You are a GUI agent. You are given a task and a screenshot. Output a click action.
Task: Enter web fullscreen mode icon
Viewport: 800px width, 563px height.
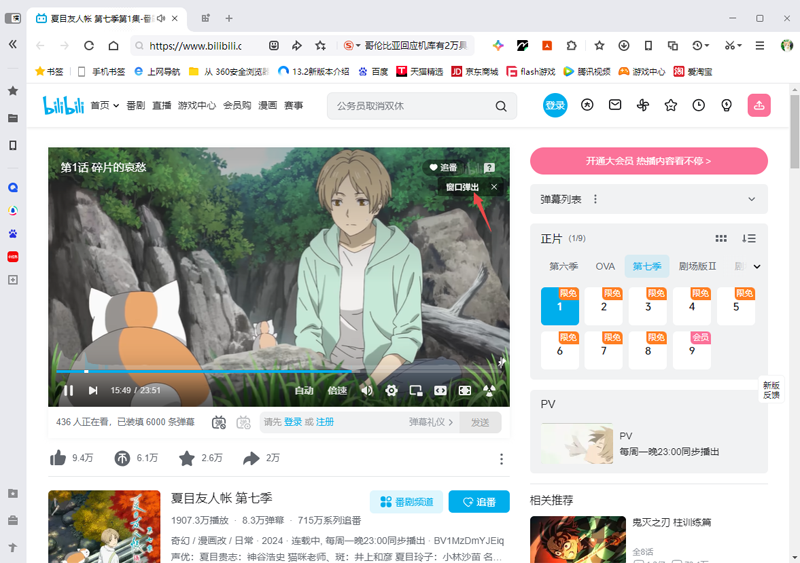coord(465,390)
